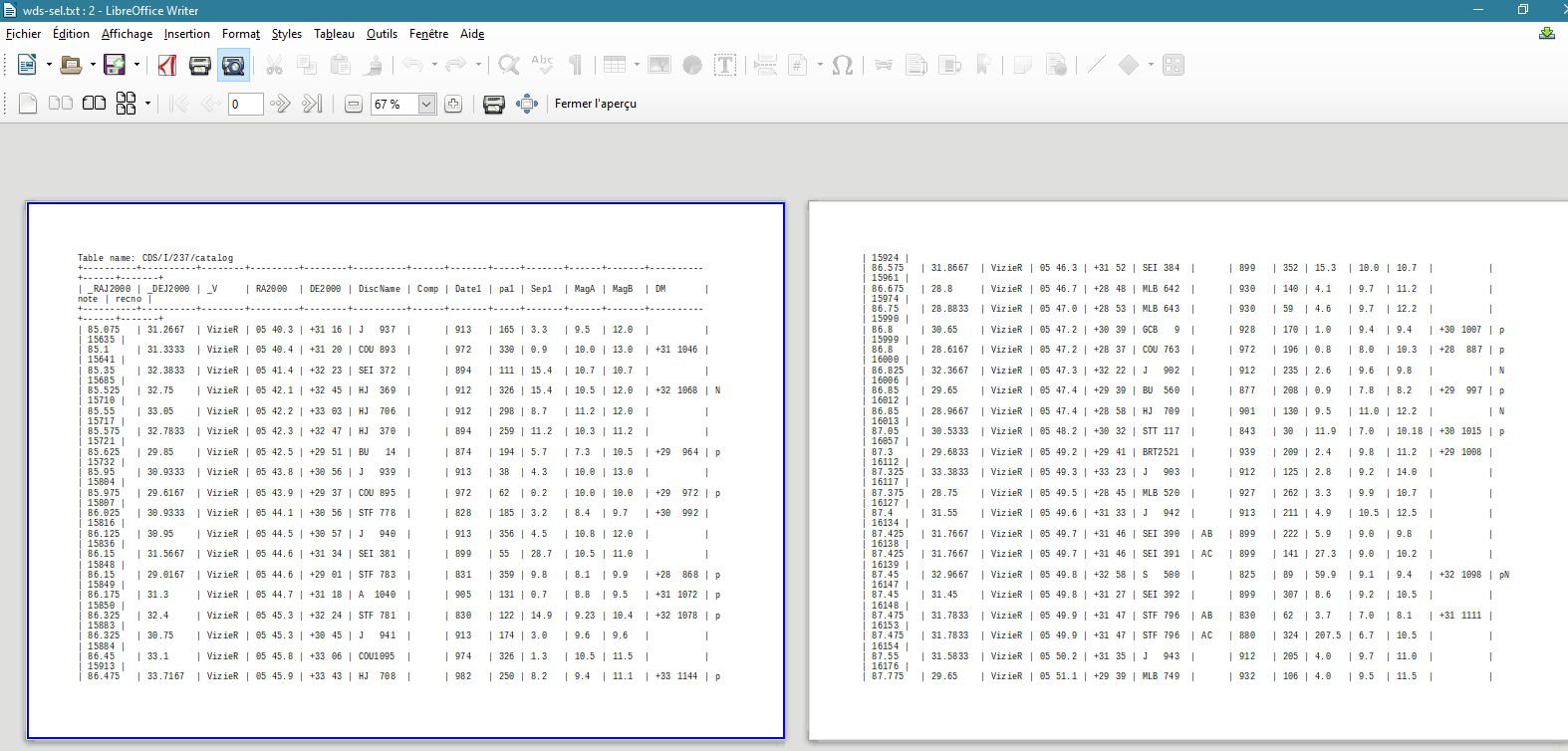The height and width of the screenshot is (751, 1568).
Task: Click the Insert Special Character omega icon
Action: (x=842, y=66)
